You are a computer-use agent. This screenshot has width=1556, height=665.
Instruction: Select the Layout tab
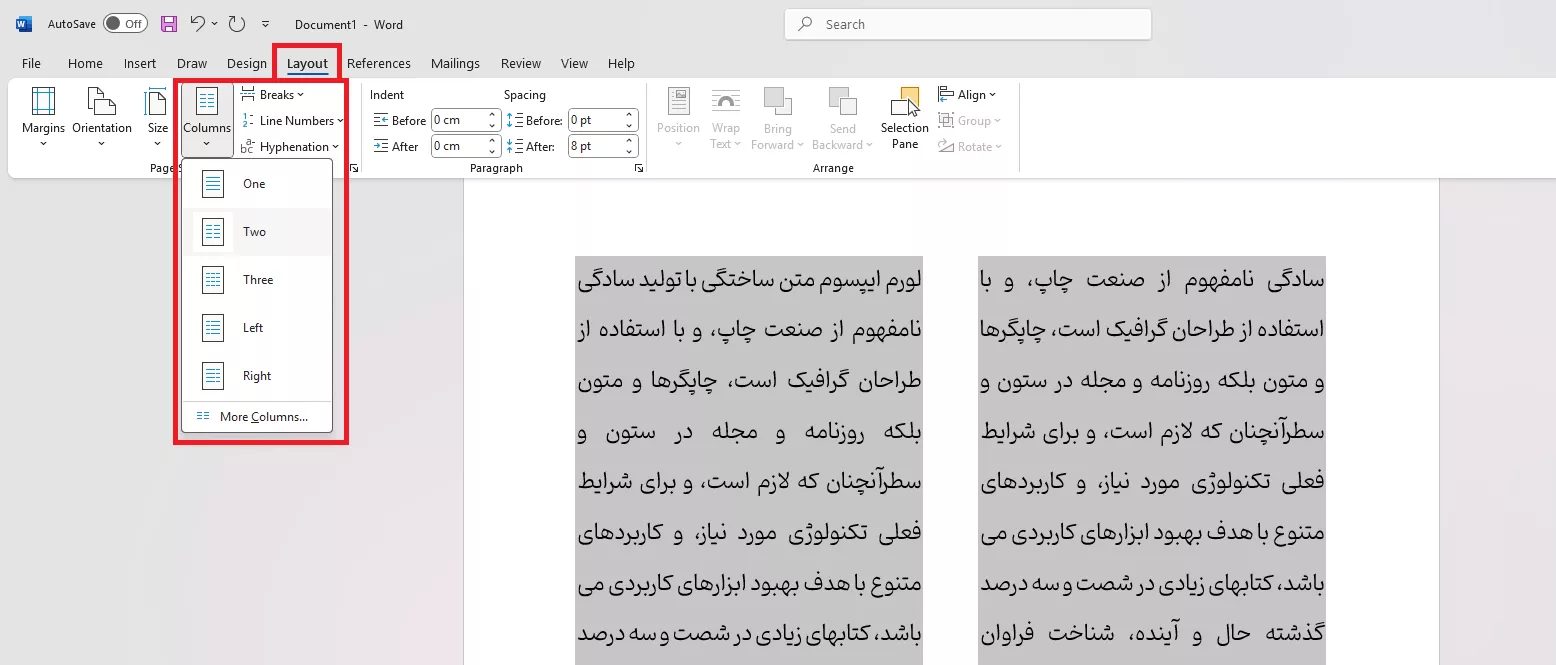[x=308, y=63]
